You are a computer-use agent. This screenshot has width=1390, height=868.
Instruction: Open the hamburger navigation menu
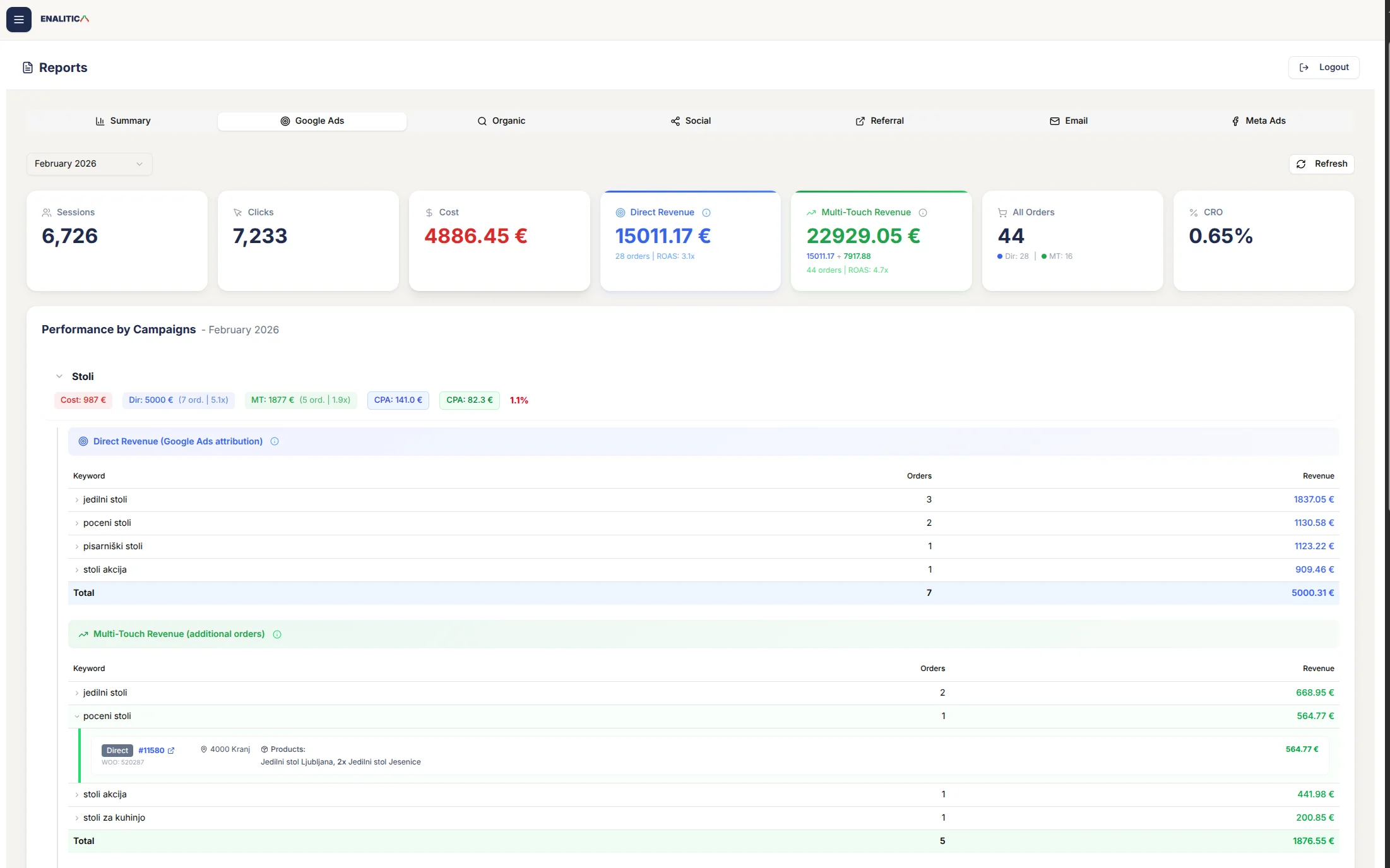click(18, 19)
